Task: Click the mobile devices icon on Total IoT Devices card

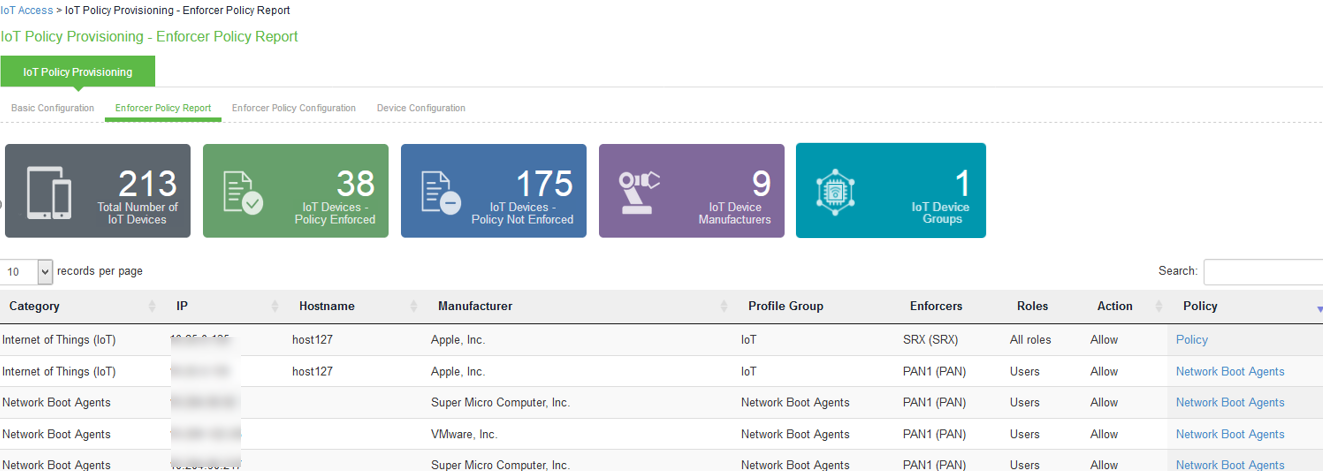Action: [x=49, y=191]
